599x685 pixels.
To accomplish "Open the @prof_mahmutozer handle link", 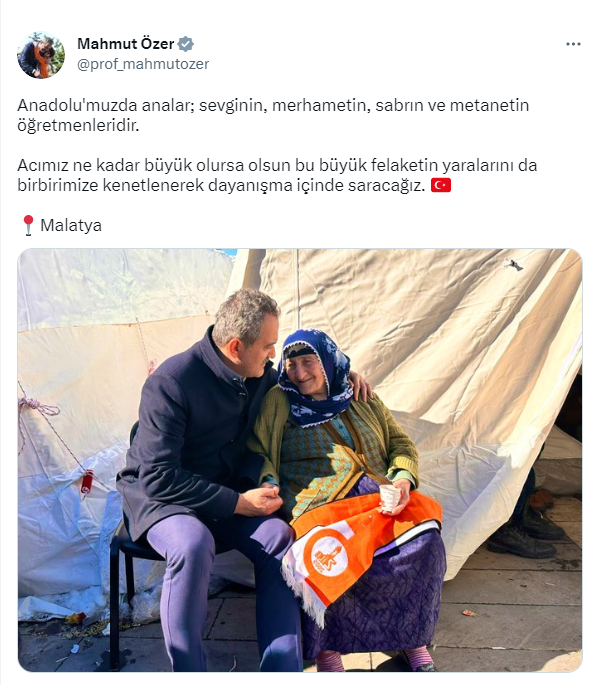I will point(143,64).
